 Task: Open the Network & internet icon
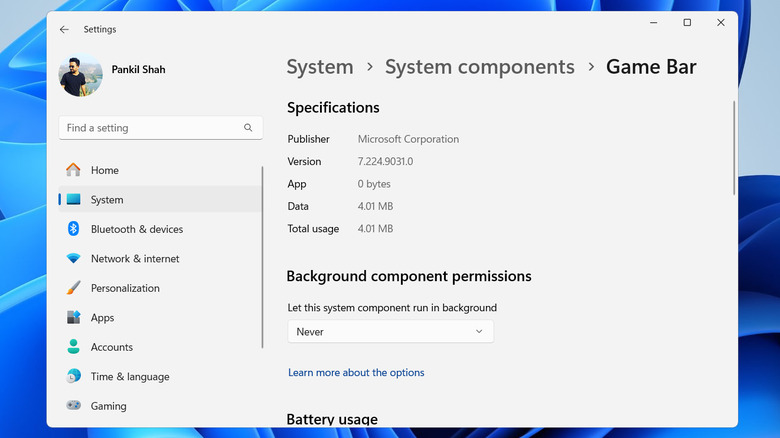point(73,259)
